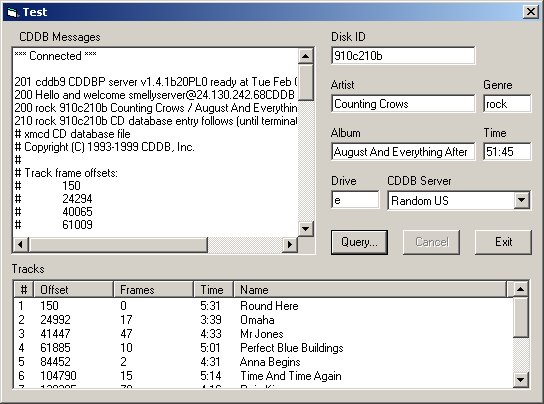The height and width of the screenshot is (404, 544).
Task: Click the messages horizontal scroll right arrow
Action: (x=290, y=244)
